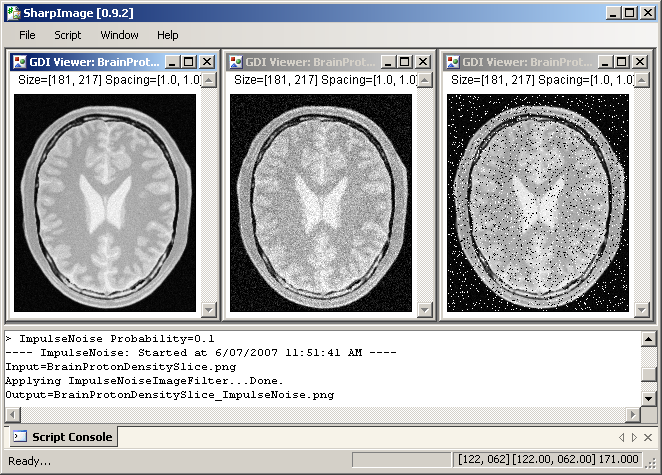
Task: Minimize the middle GDI Viewer window
Action: tap(390, 62)
